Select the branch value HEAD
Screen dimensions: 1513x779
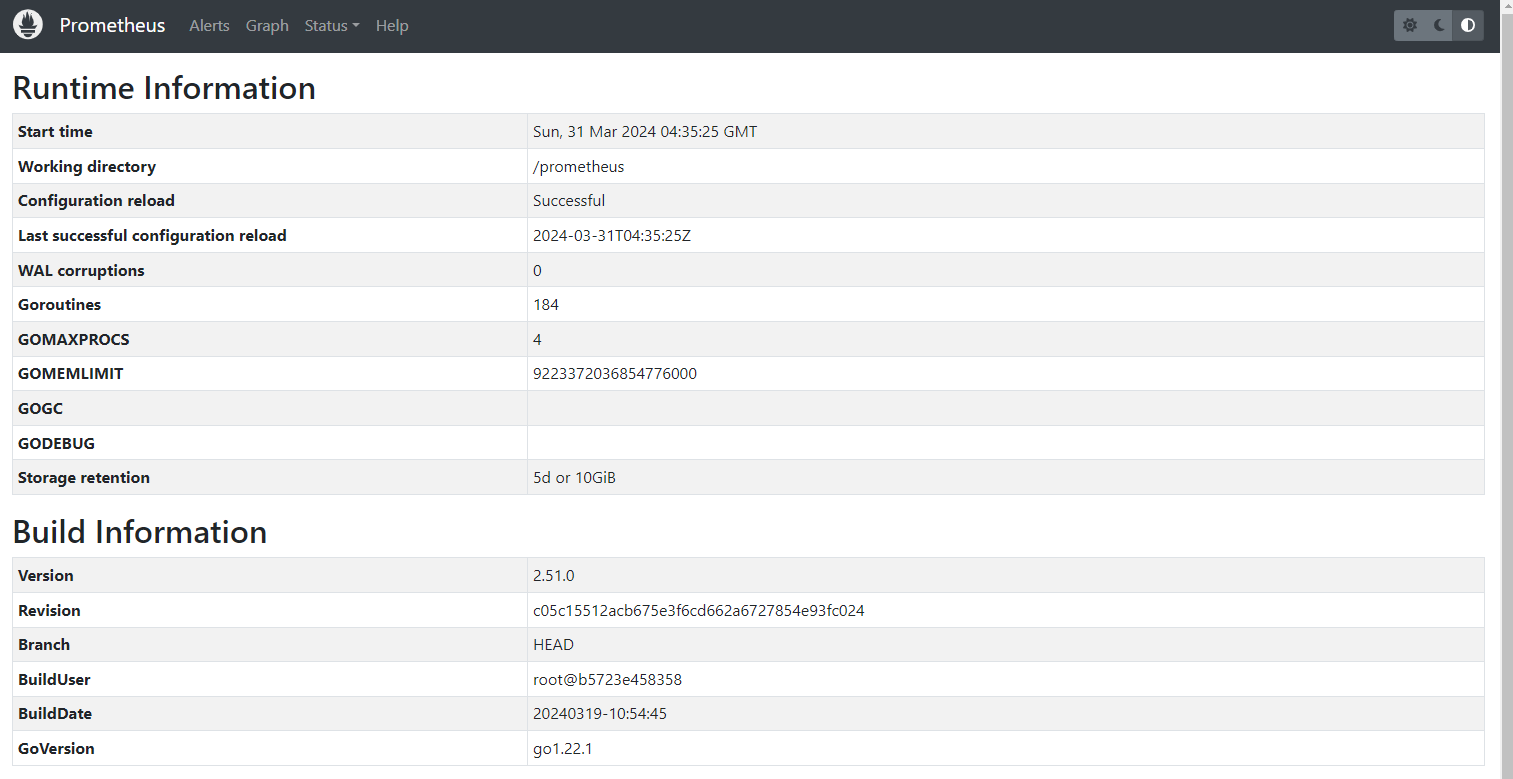click(554, 645)
